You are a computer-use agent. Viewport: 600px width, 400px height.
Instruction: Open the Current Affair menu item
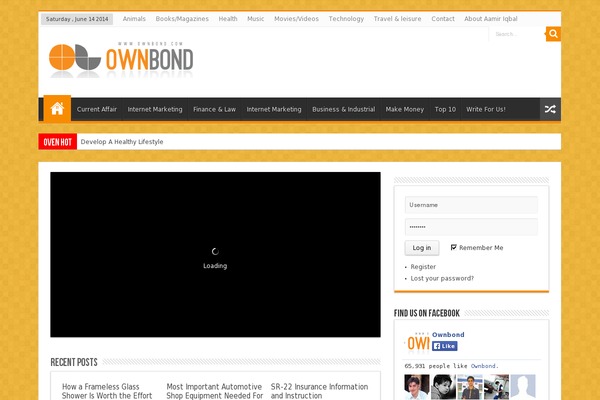(96, 109)
